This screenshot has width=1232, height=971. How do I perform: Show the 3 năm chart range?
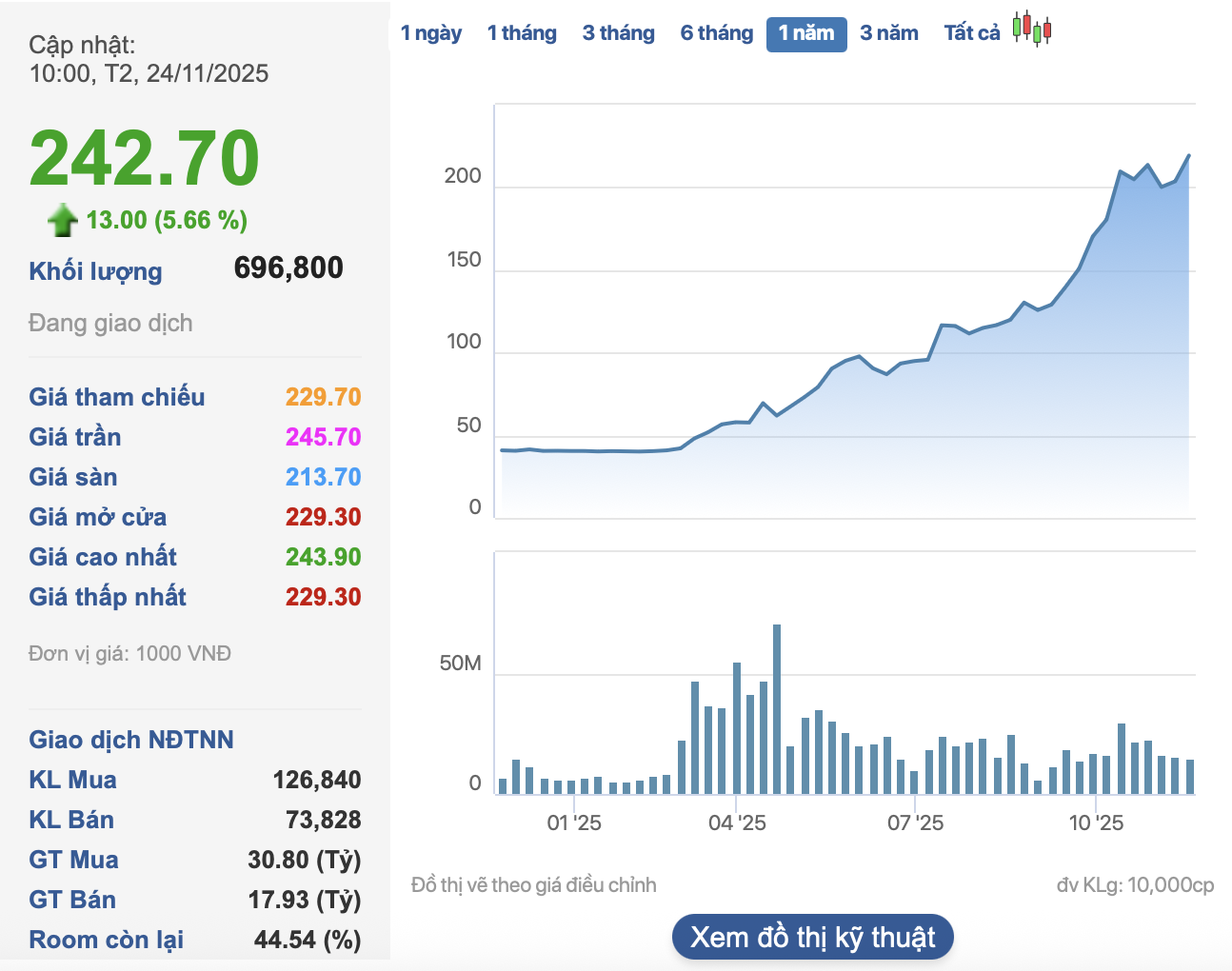[888, 33]
